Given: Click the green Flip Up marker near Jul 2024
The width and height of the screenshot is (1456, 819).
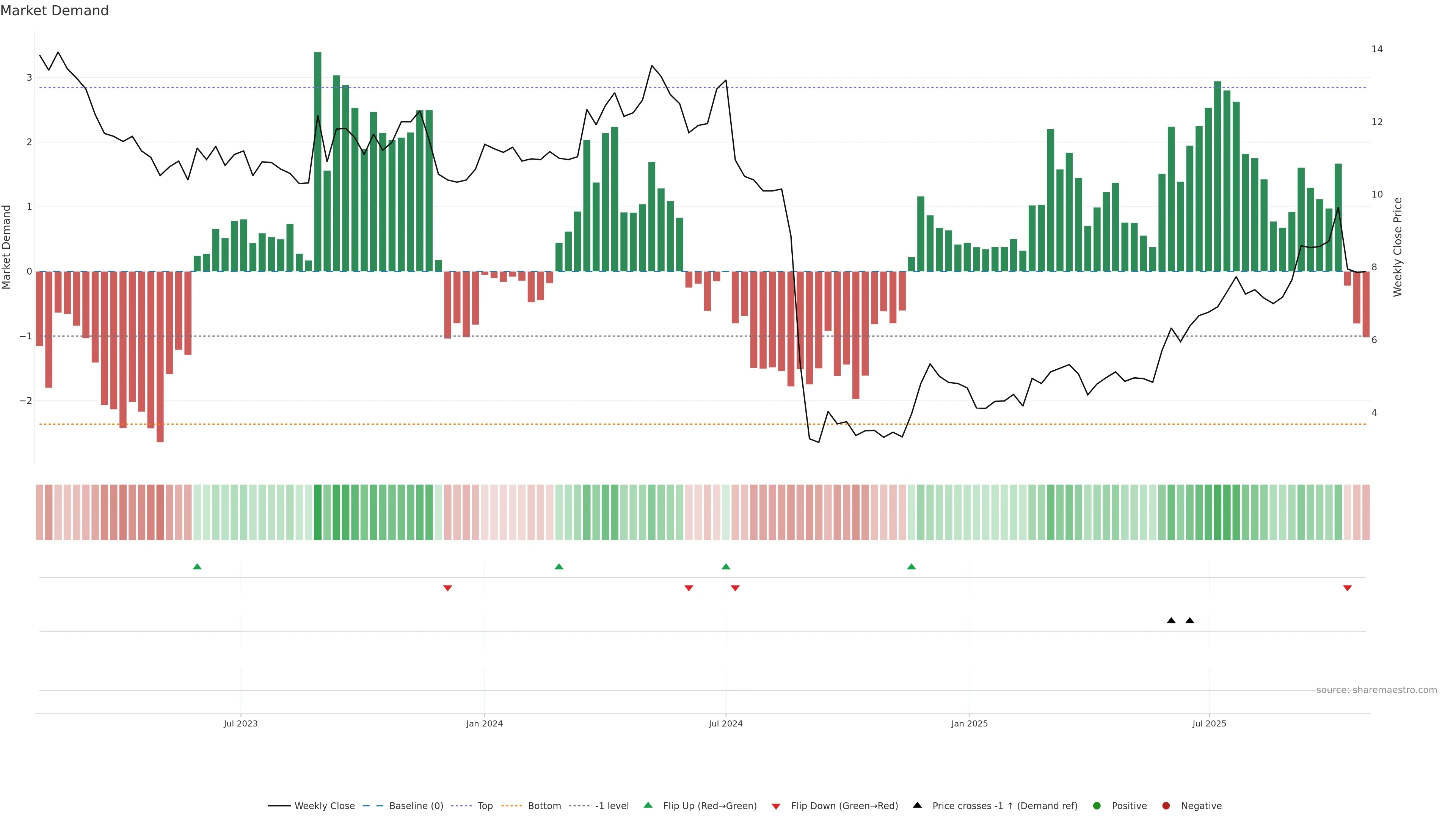Looking at the screenshot, I should [x=726, y=567].
